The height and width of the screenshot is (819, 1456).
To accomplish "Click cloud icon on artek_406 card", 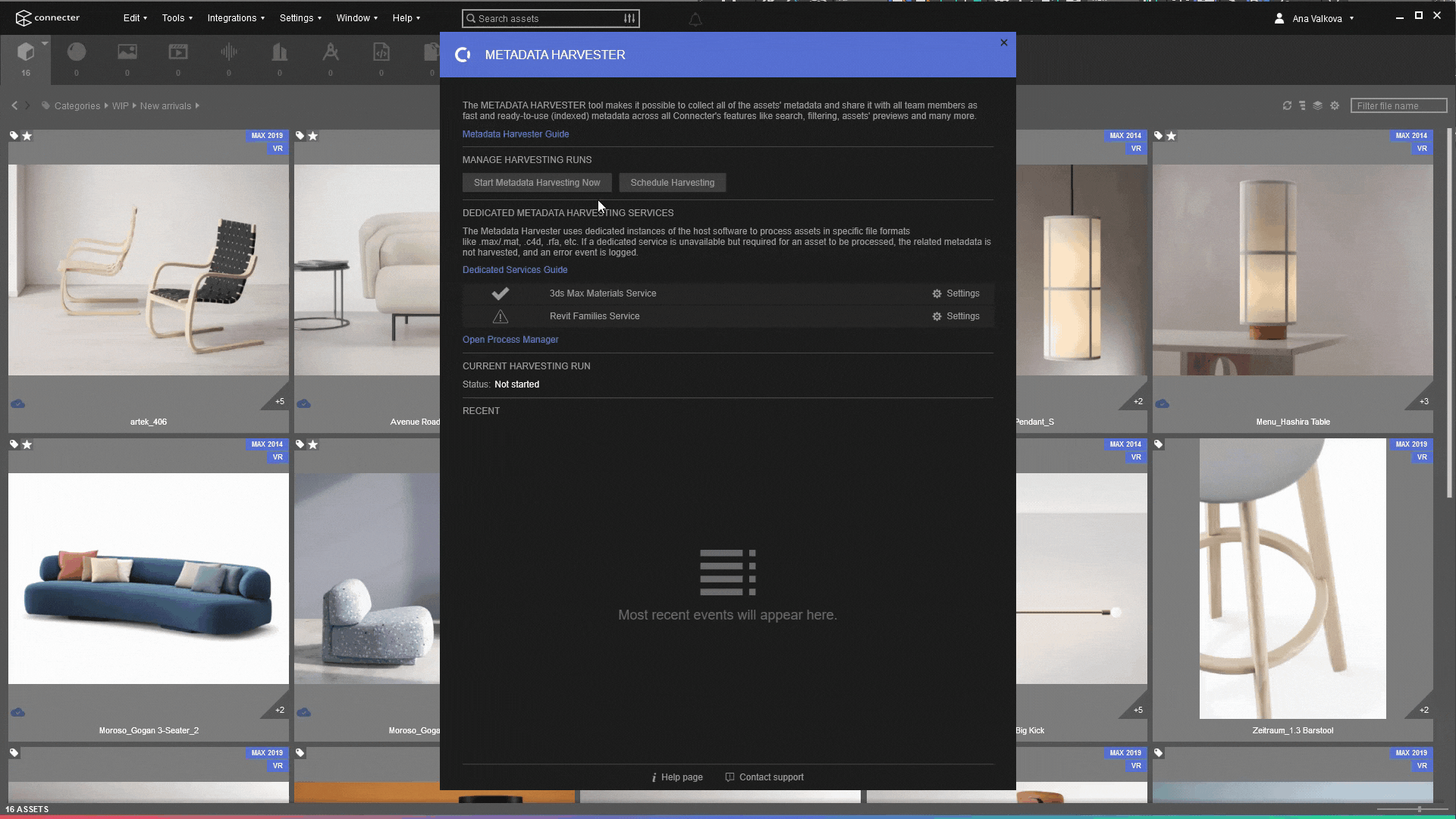I will coord(18,403).
